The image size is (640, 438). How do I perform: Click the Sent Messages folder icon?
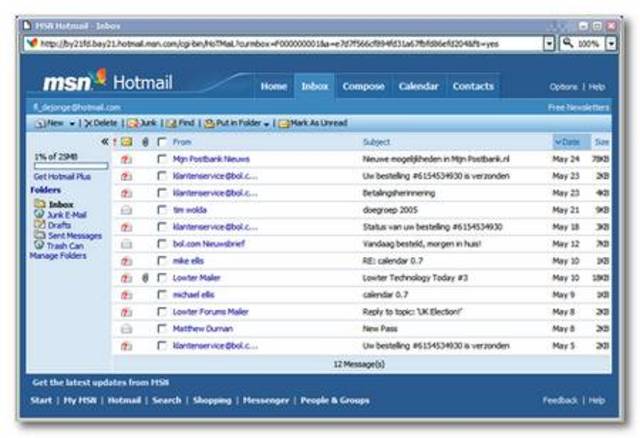[40, 235]
